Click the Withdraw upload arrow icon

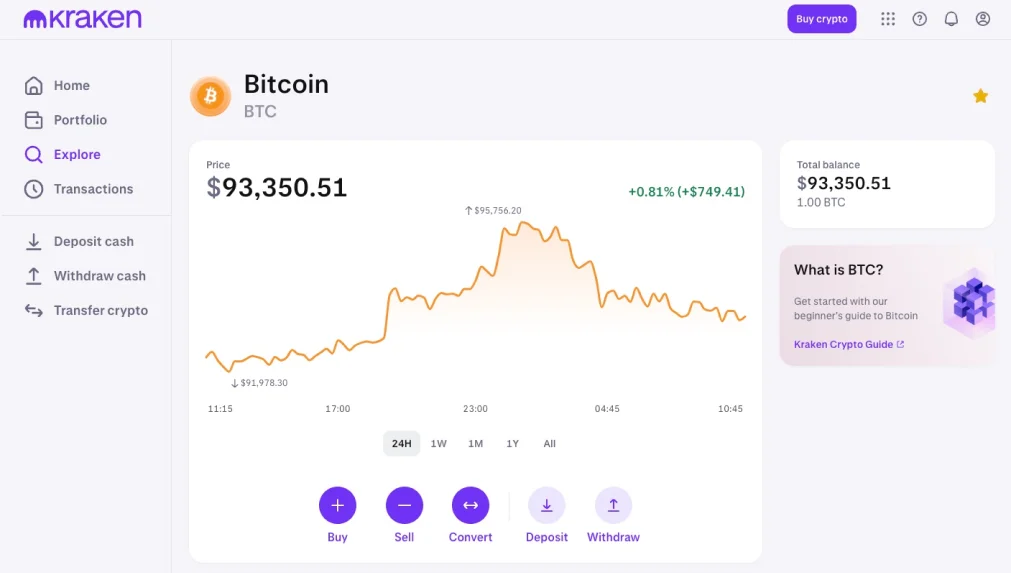point(613,505)
